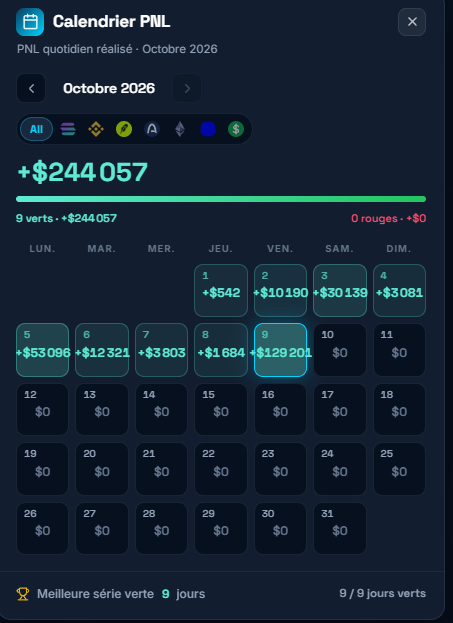The image size is (453, 623).
Task: Click the 'Calendrier PNL' heading
Action: [x=112, y=21]
